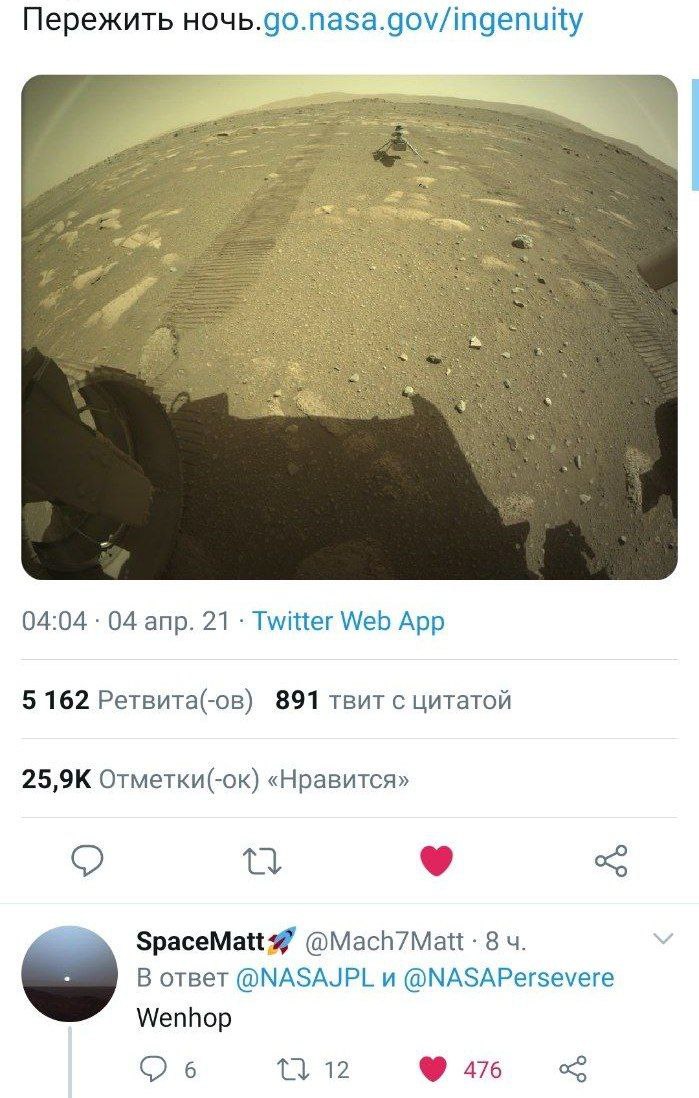699x1098 pixels.
Task: Open SpaceMatt's profile avatar
Action: tap(70, 973)
